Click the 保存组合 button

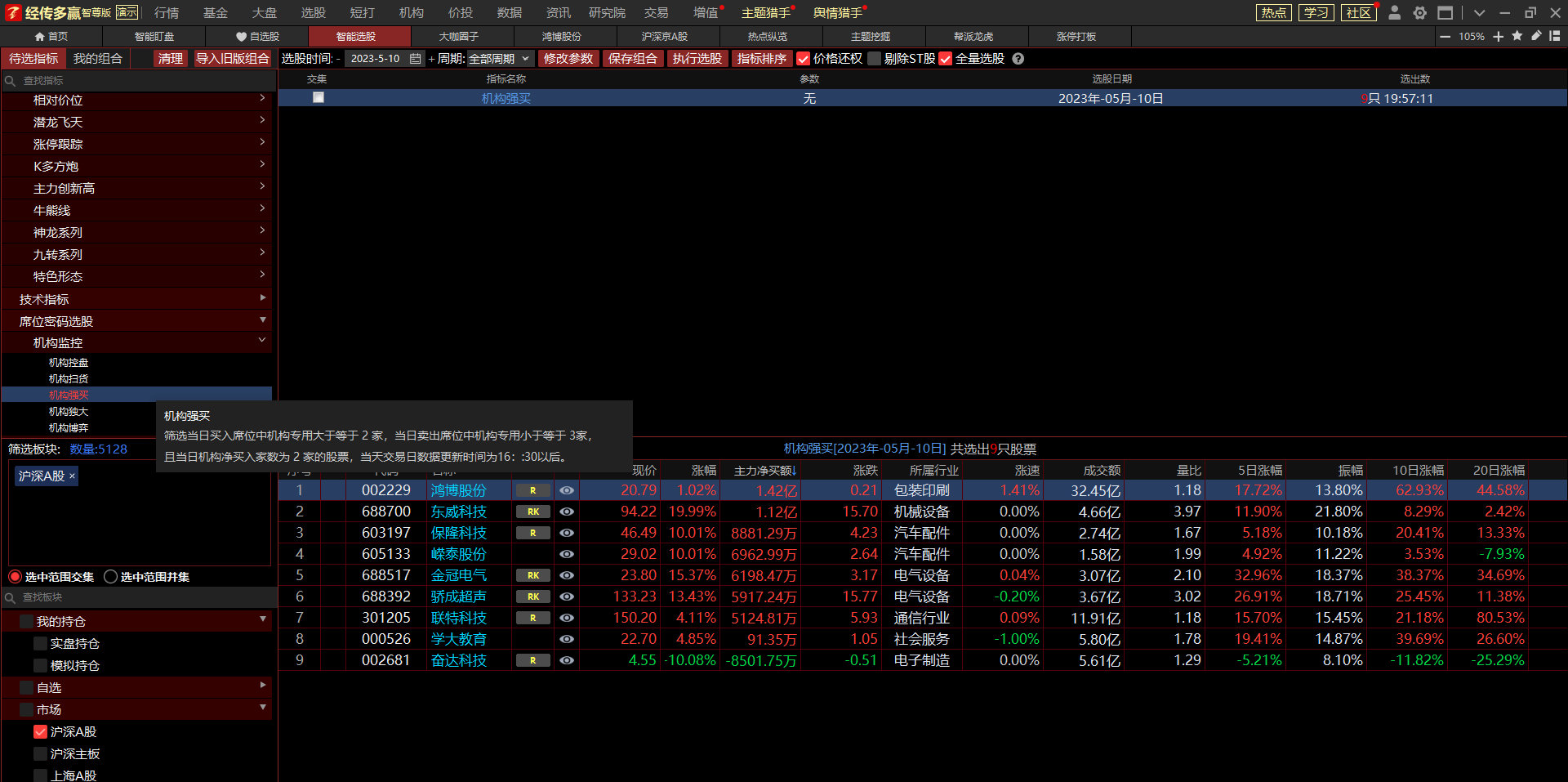pyautogui.click(x=632, y=59)
